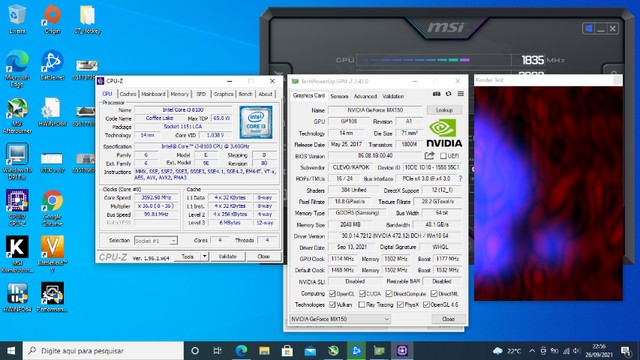Image resolution: width=640 pixels, height=360 pixels.
Task: Switch to the Advanced tab in GPU-Z
Action: [365, 96]
